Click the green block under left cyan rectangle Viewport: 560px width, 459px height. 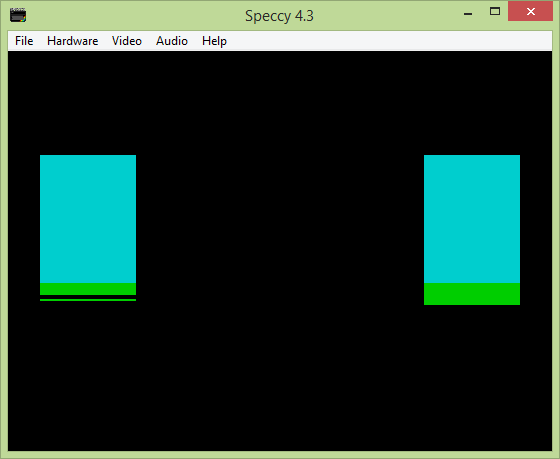click(x=88, y=289)
